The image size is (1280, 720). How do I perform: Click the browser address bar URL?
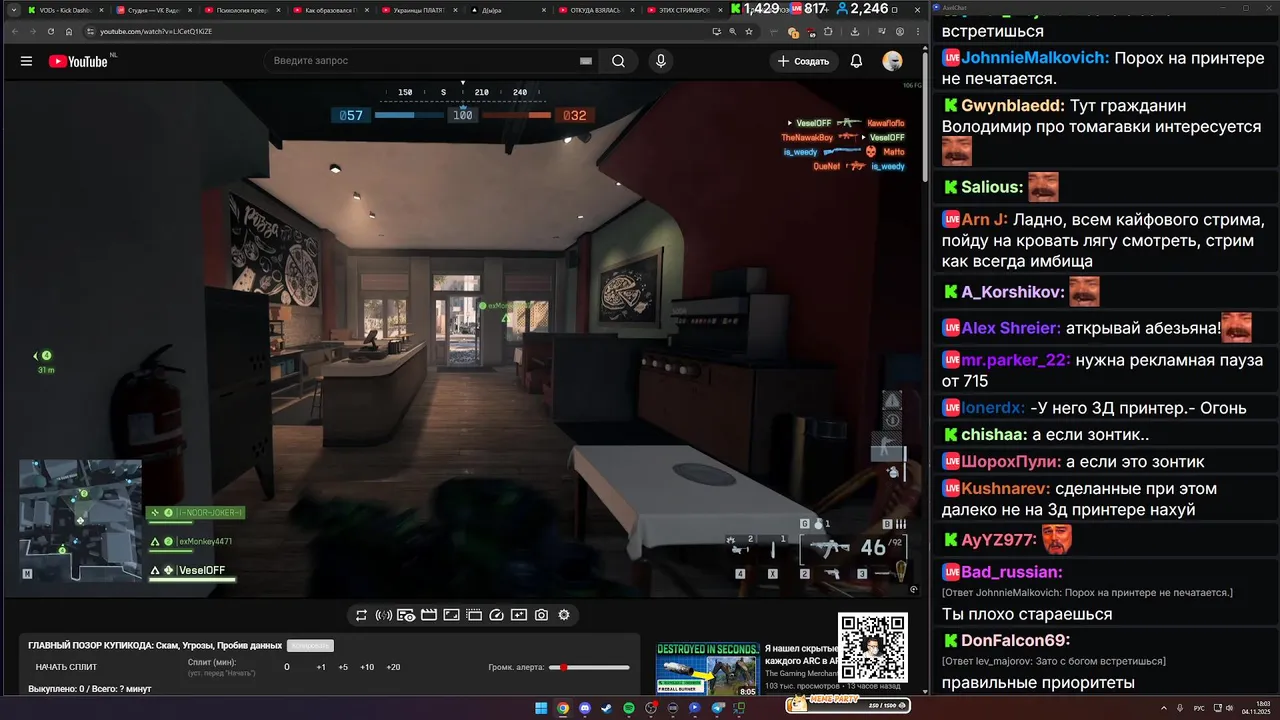tap(156, 31)
